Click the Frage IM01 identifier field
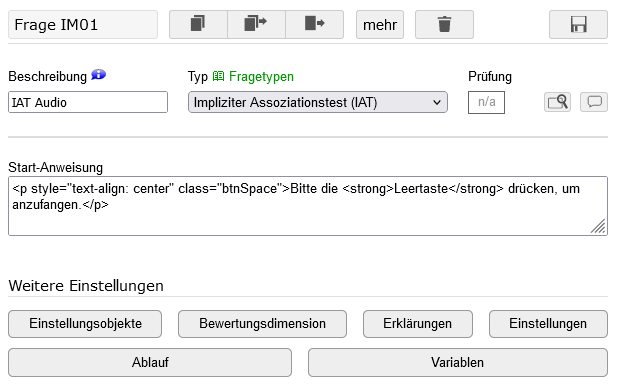Screen dimensions: 625x391 tap(83, 24)
